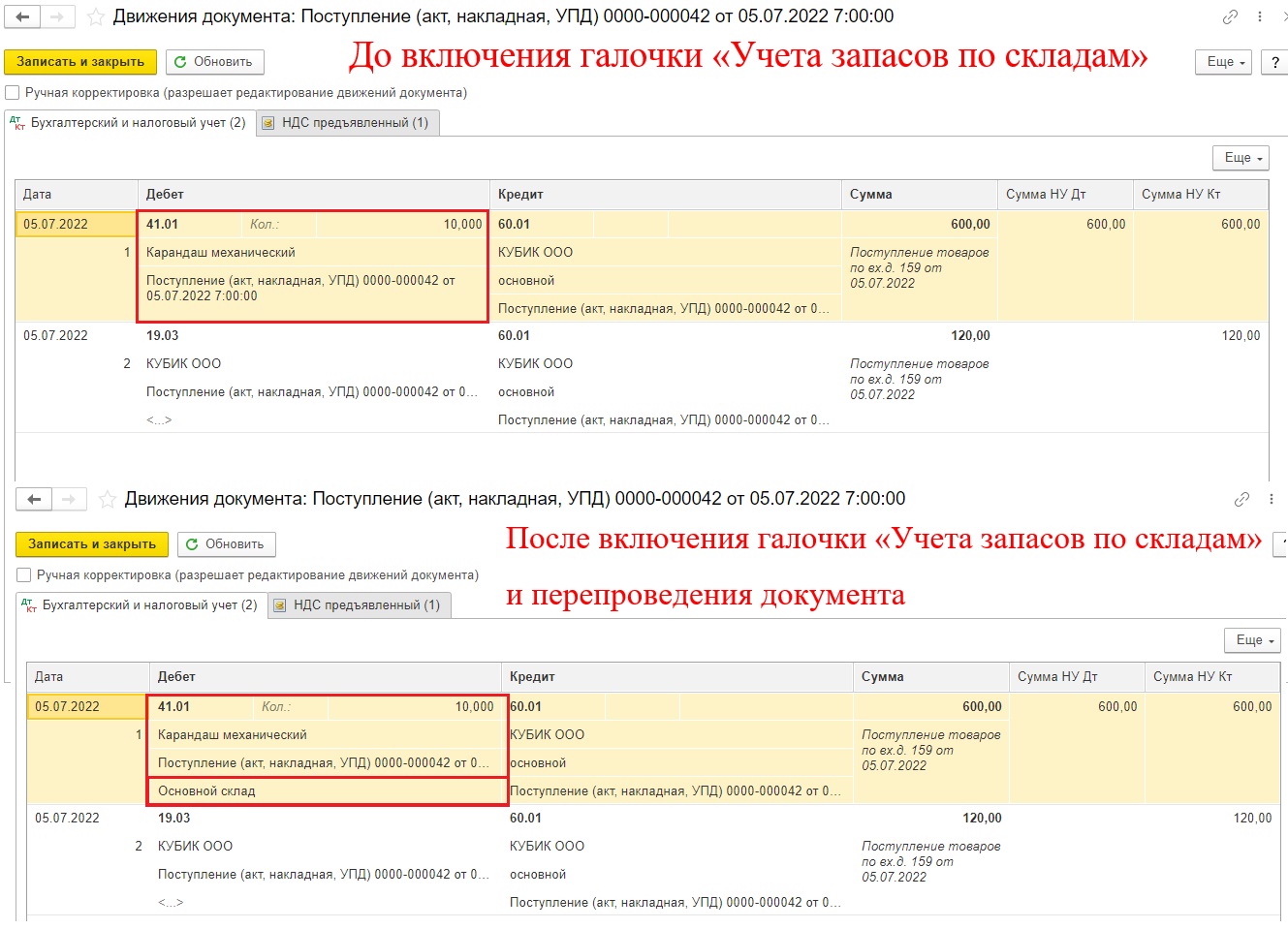
Task: Click the back arrow in the lower window
Action: click(34, 499)
